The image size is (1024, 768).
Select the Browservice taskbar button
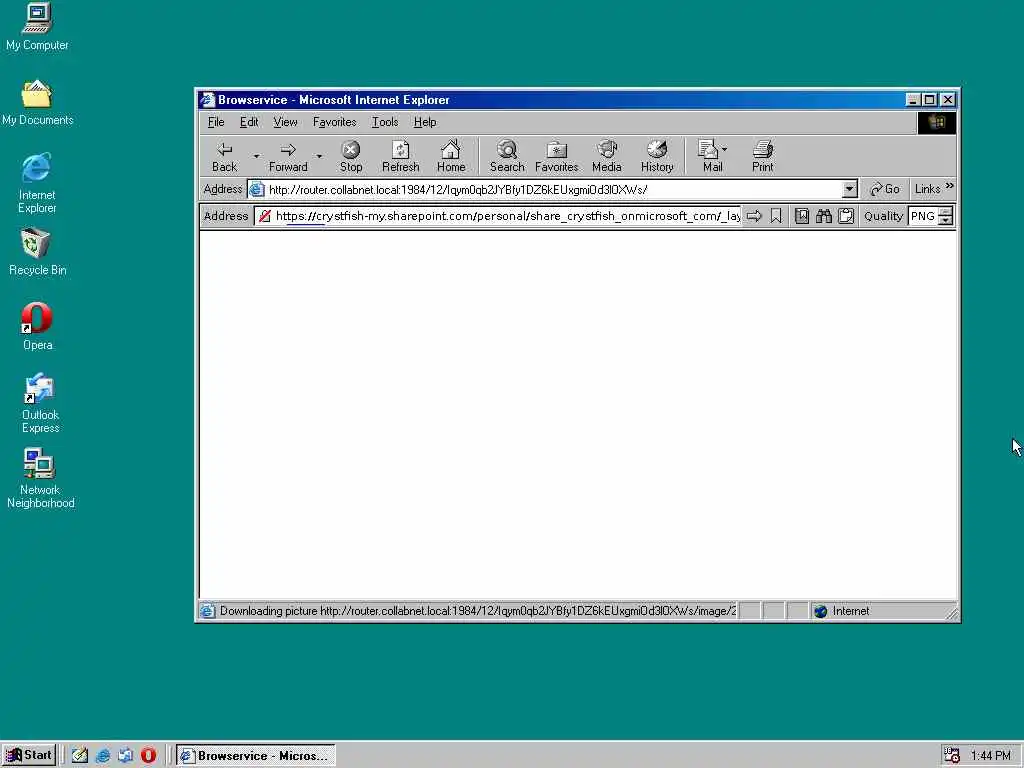[255, 756]
